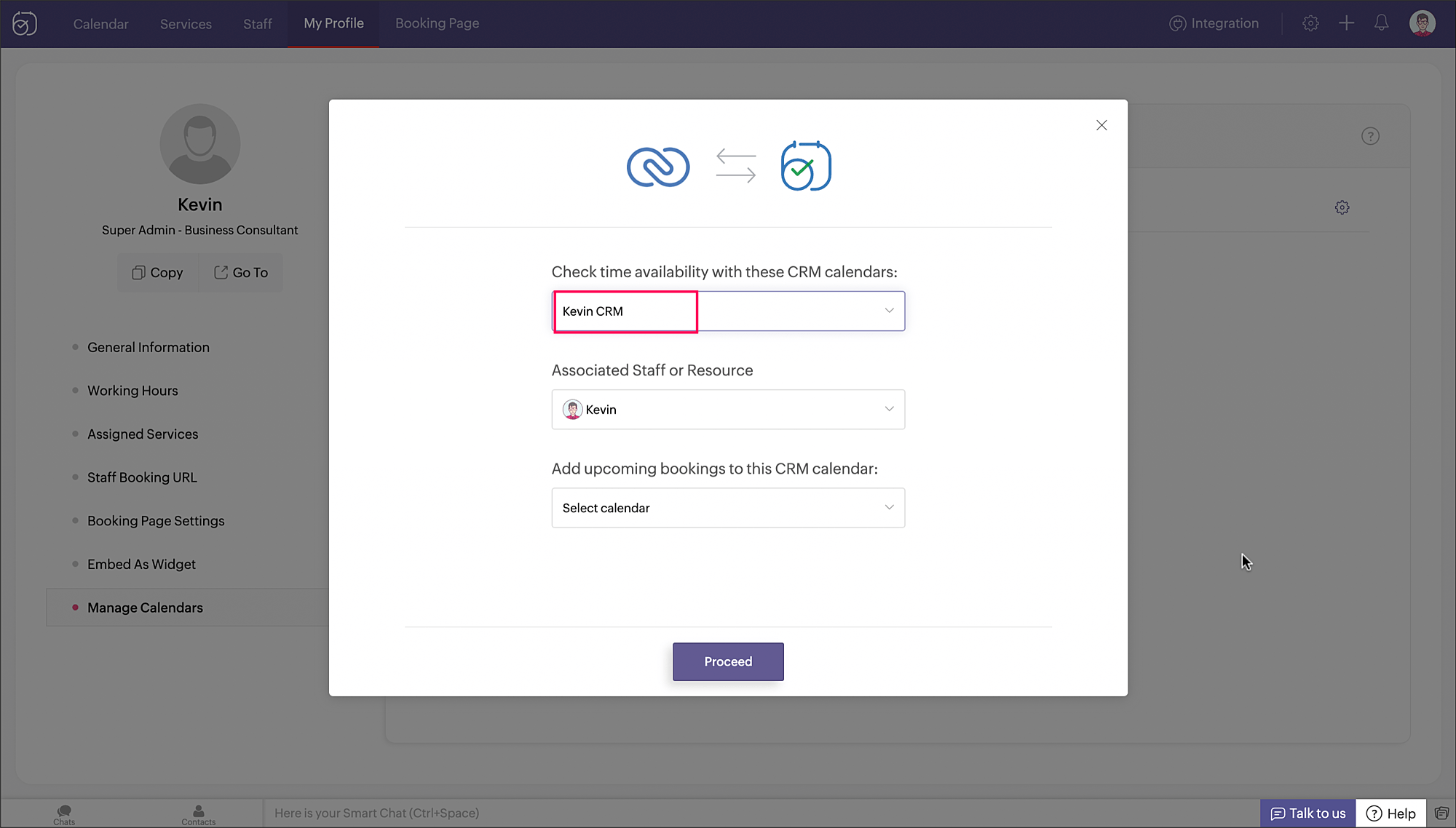The image size is (1456, 828).
Task: Open General Information section
Action: click(149, 348)
